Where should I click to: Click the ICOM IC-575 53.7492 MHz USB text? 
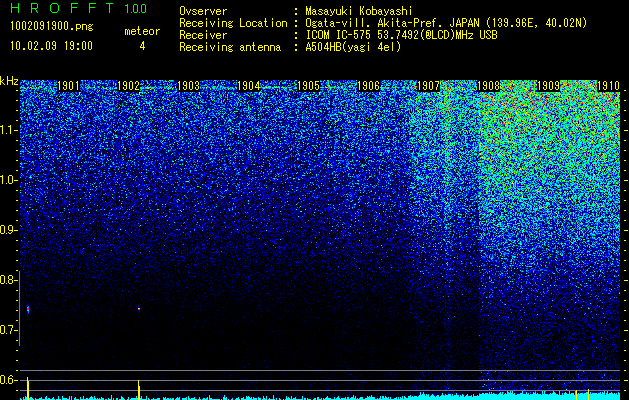[402, 35]
